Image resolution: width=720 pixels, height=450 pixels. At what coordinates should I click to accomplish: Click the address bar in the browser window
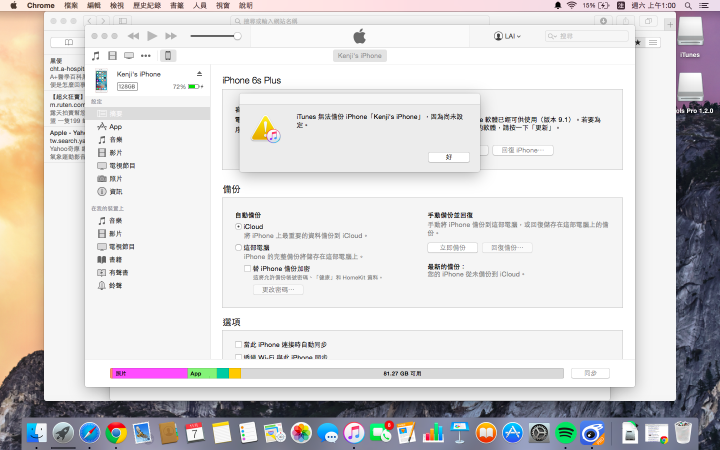(360, 21)
